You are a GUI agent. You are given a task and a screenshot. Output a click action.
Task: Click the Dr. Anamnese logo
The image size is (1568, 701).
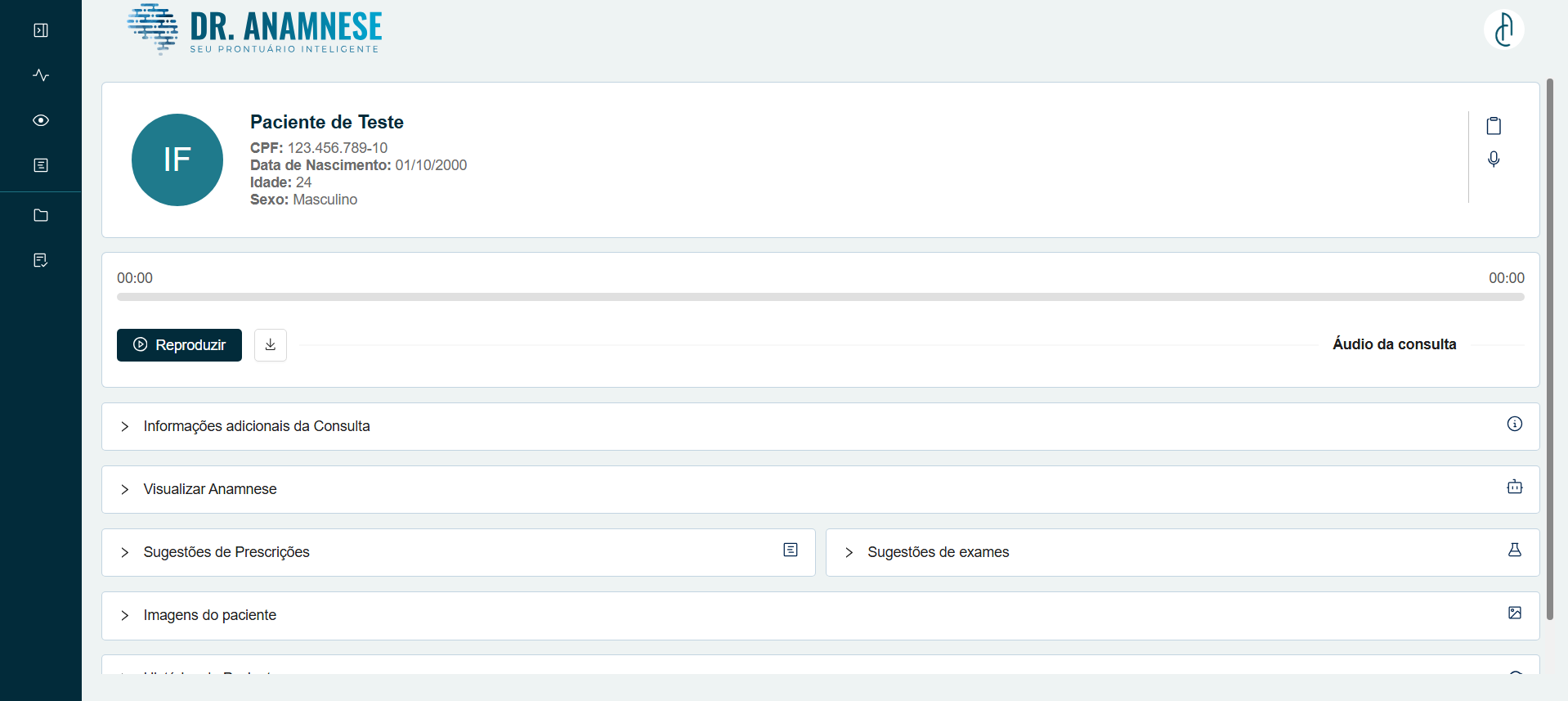(x=255, y=29)
